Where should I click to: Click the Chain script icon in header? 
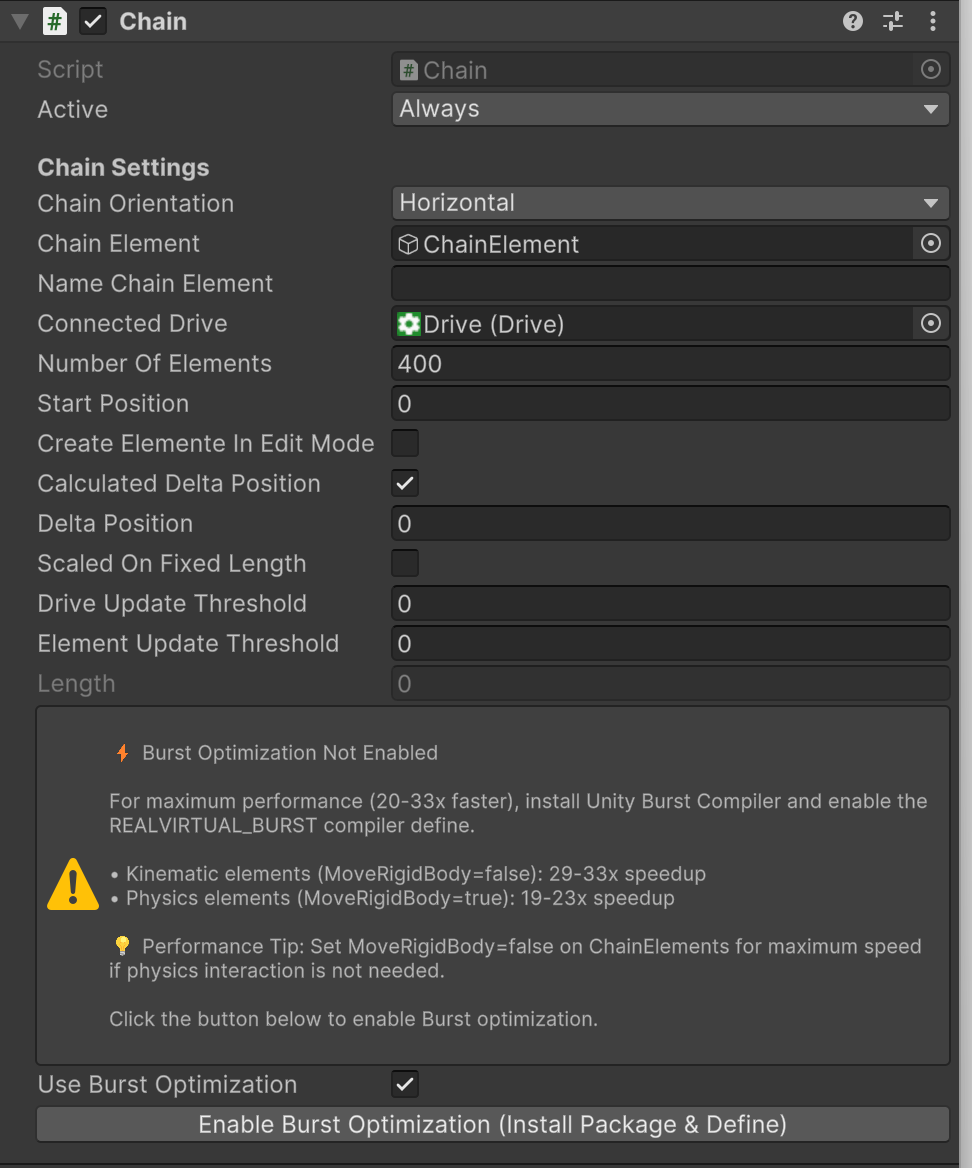coord(55,21)
